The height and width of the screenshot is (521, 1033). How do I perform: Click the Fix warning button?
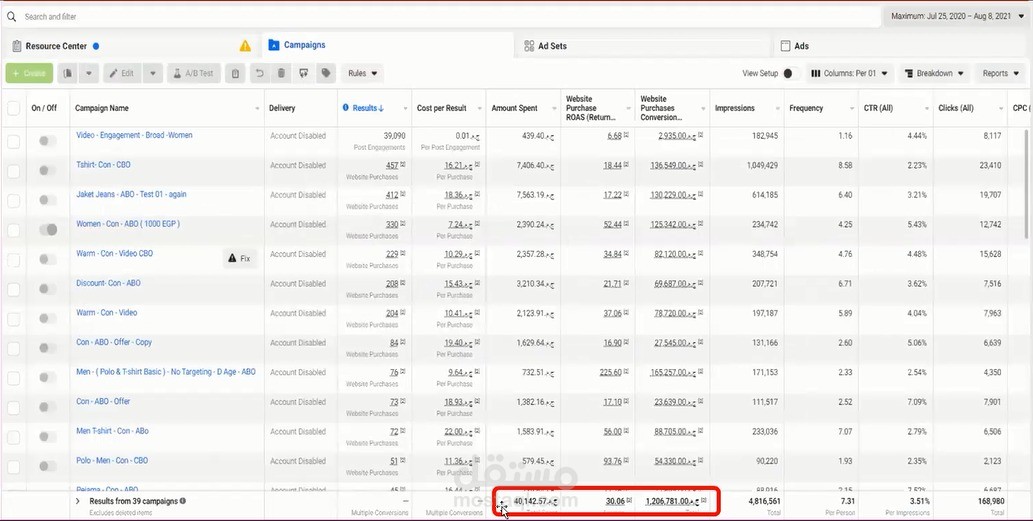239,259
